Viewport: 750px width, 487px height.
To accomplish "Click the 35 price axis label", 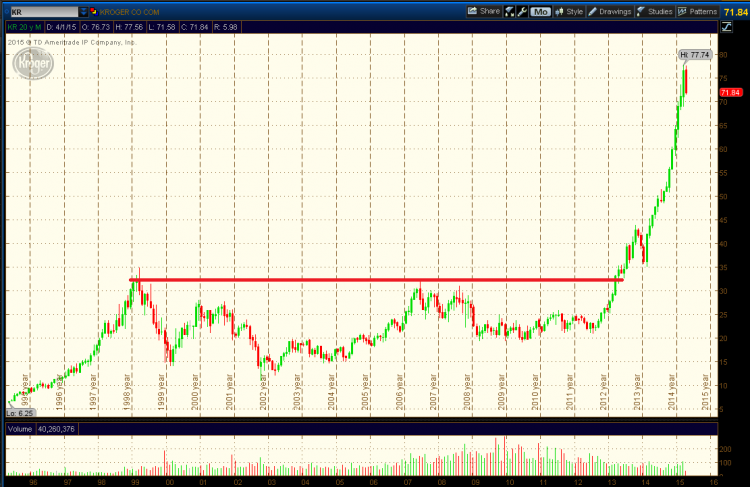I will 723,268.
